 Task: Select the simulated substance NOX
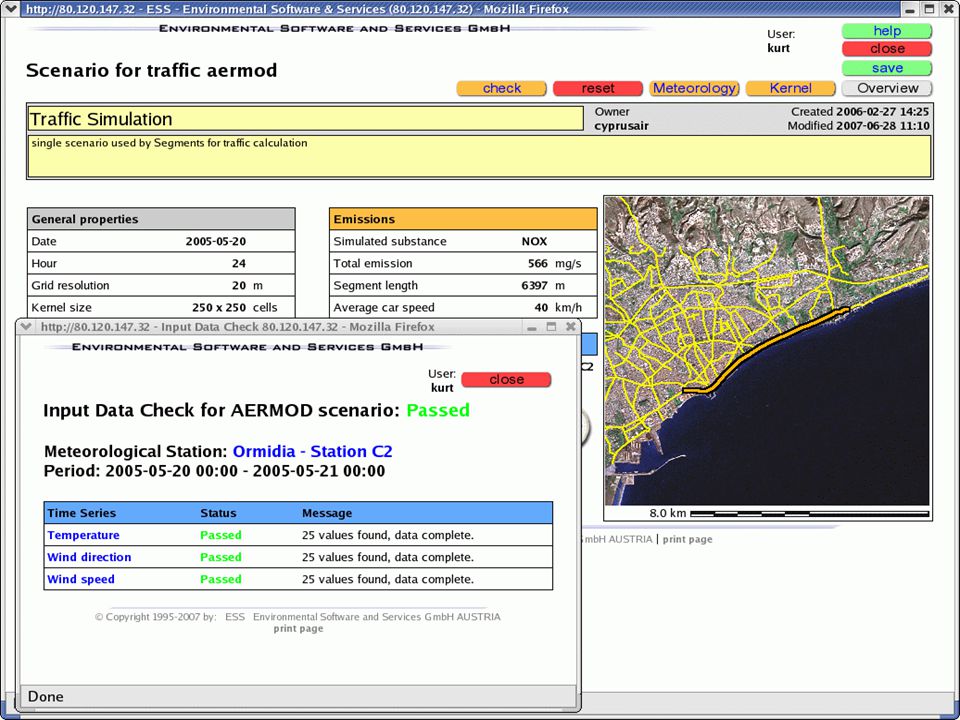534,241
